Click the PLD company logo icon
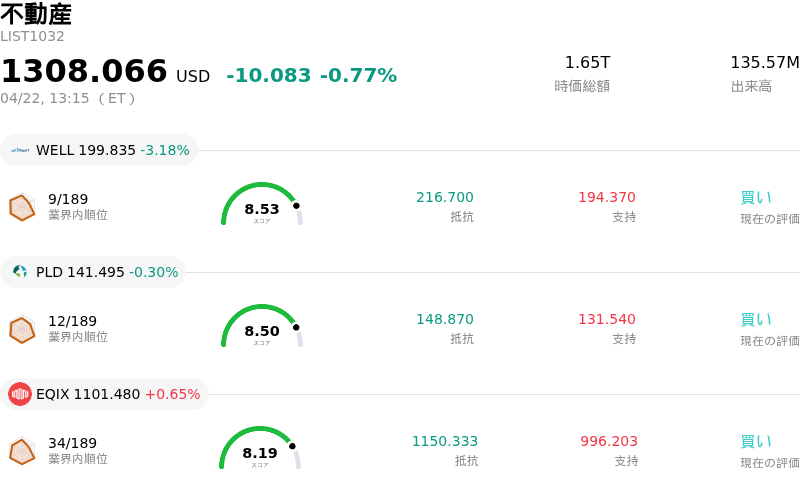The image size is (800, 488). click(x=21, y=272)
